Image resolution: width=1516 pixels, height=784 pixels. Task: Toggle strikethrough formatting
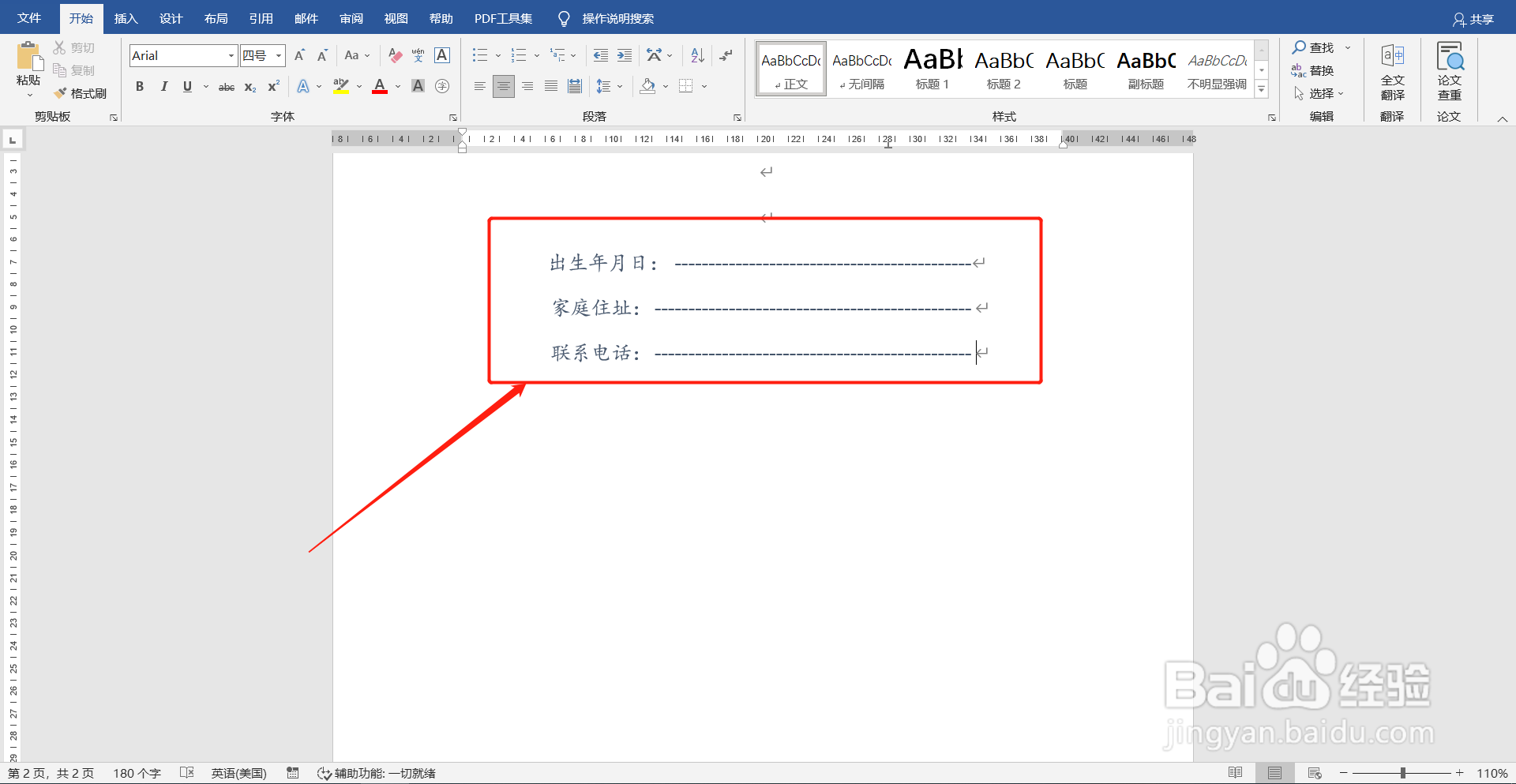227,87
